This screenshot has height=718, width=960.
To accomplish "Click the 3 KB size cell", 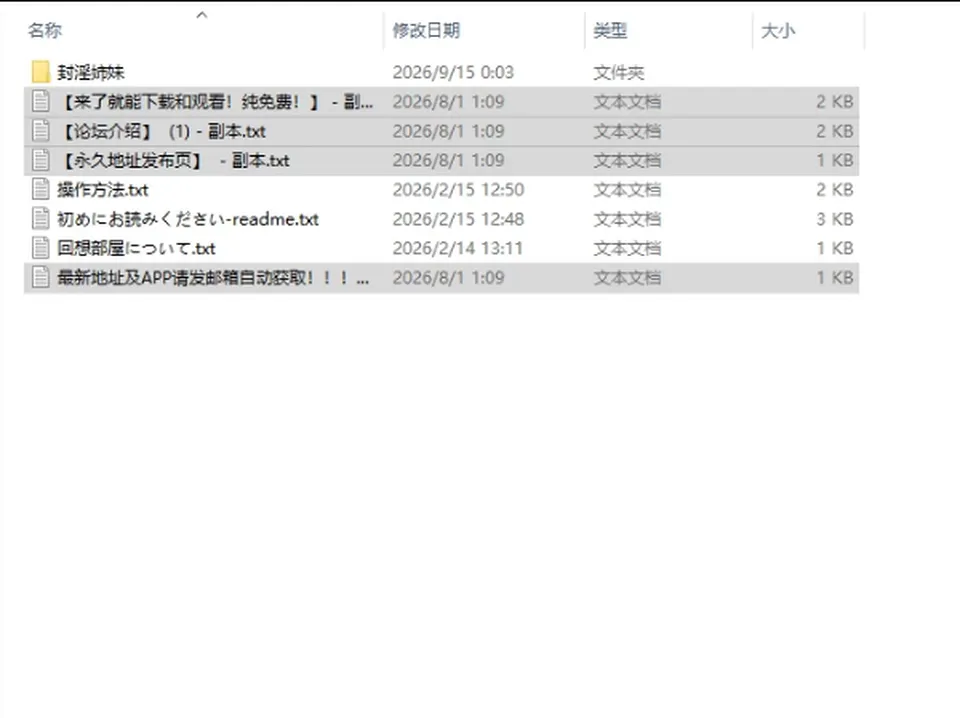I will (834, 219).
